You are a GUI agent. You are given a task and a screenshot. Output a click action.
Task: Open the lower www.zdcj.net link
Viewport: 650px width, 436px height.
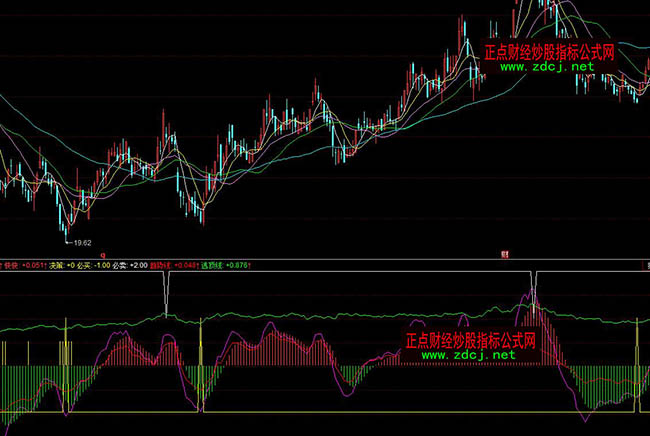[469, 355]
